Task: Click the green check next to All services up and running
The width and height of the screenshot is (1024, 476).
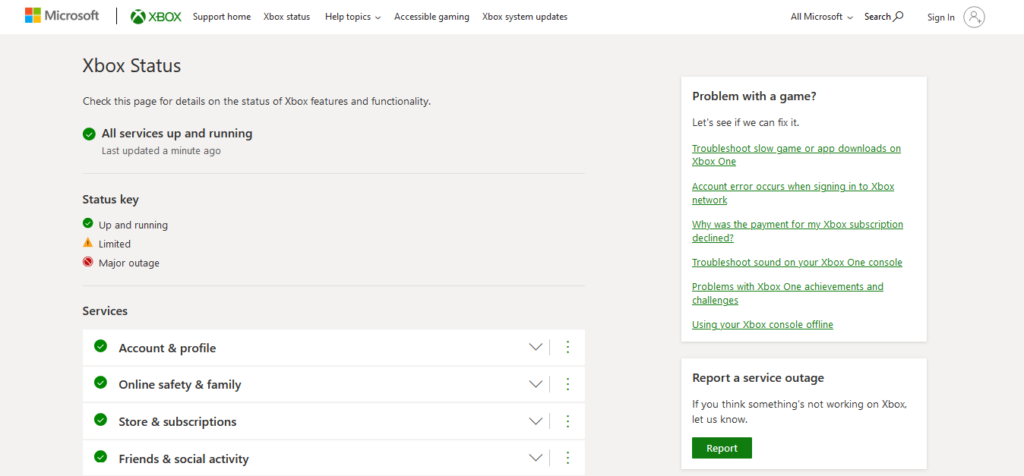Action: tap(89, 134)
